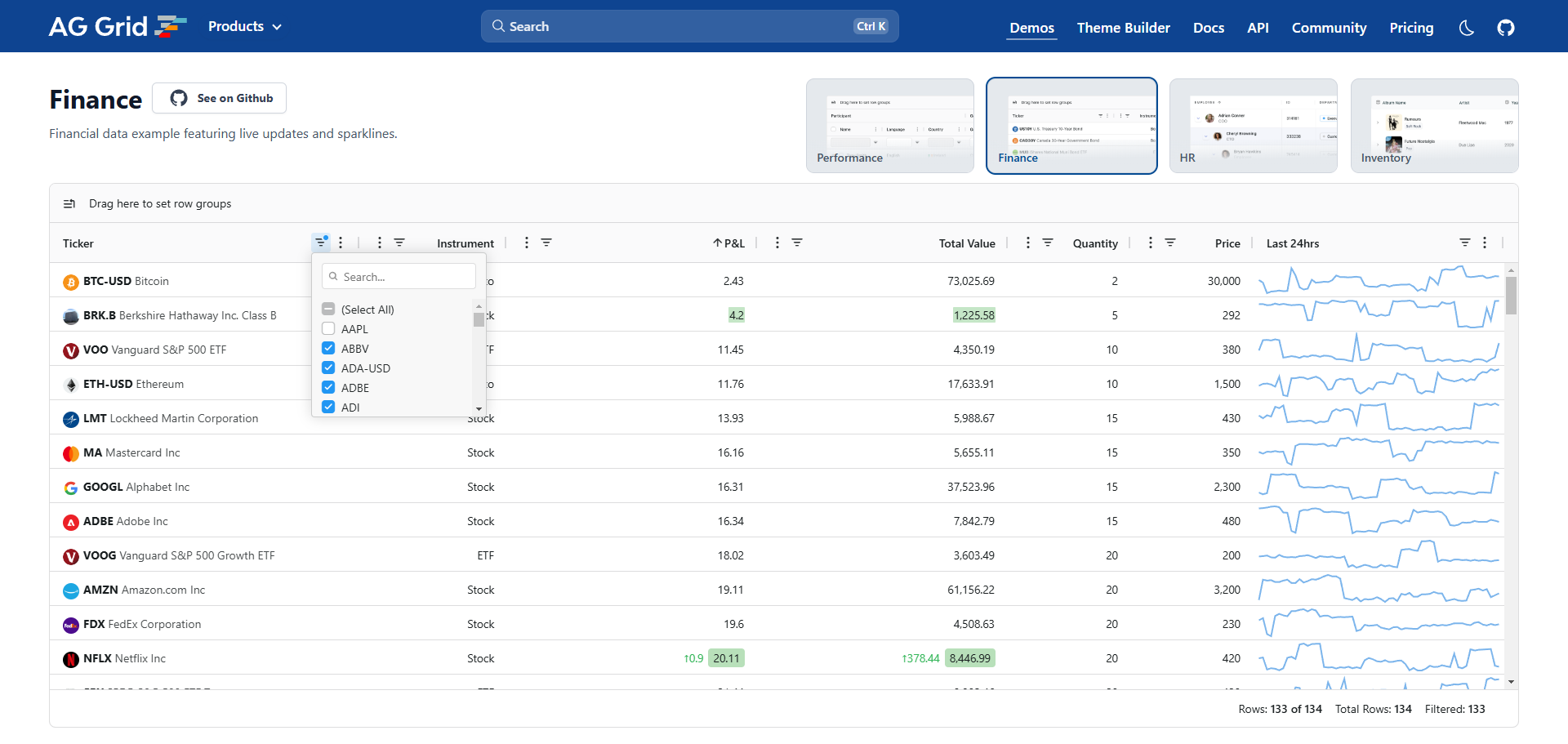Uncheck the ADBE filter checkbox

[x=328, y=387]
